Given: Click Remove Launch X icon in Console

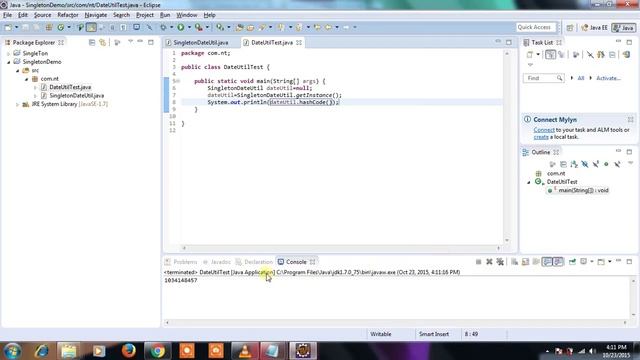Looking at the screenshot, I should click(x=489, y=262).
